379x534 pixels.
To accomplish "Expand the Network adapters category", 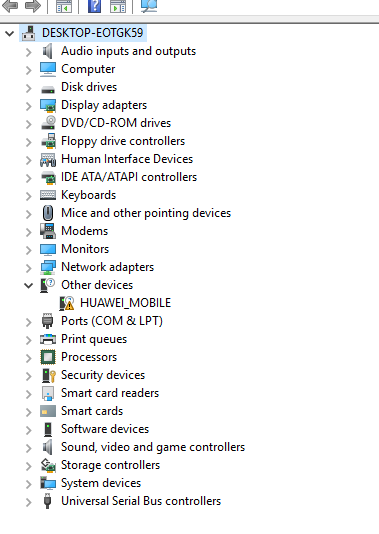I will [x=29, y=268].
